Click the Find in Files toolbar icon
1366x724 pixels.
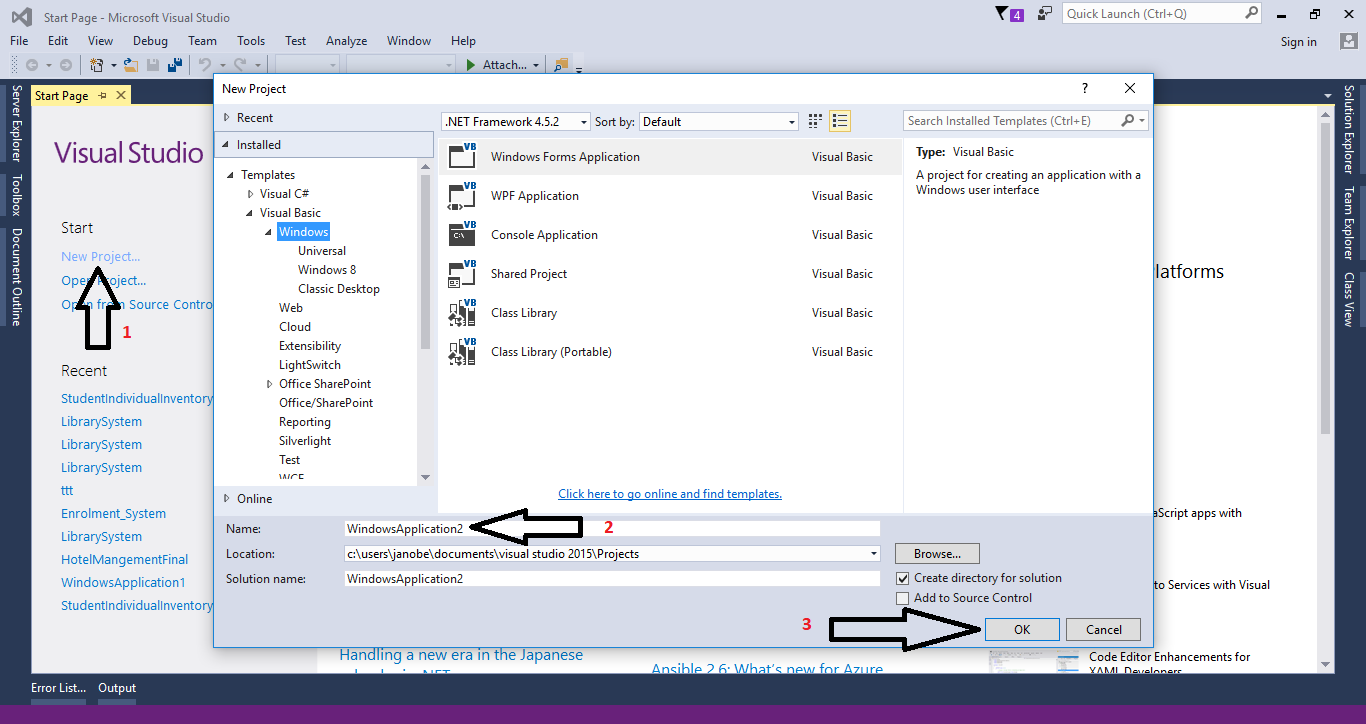561,65
